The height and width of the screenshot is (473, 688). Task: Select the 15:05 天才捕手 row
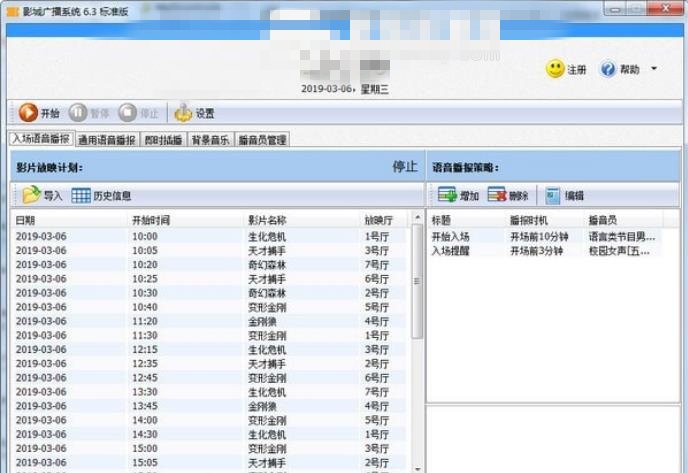tap(210, 462)
